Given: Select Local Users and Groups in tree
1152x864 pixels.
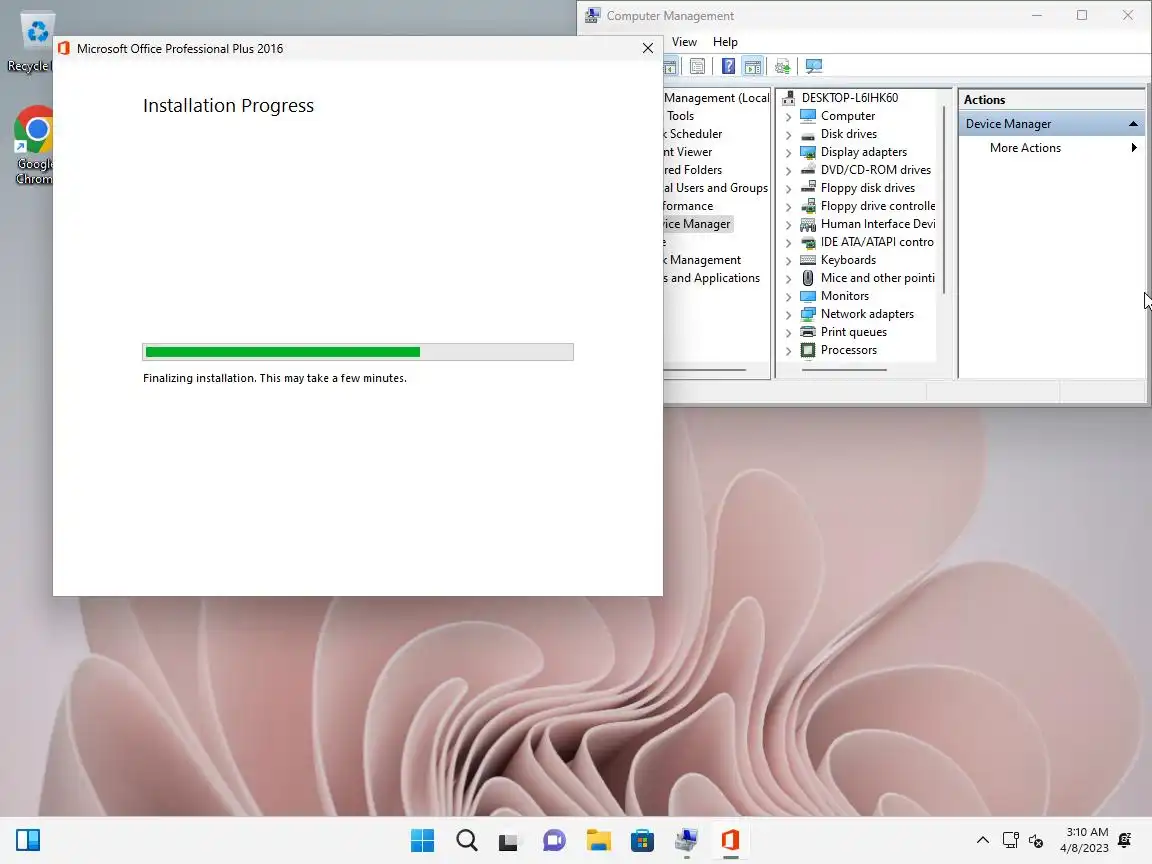Looking at the screenshot, I should pos(716,188).
